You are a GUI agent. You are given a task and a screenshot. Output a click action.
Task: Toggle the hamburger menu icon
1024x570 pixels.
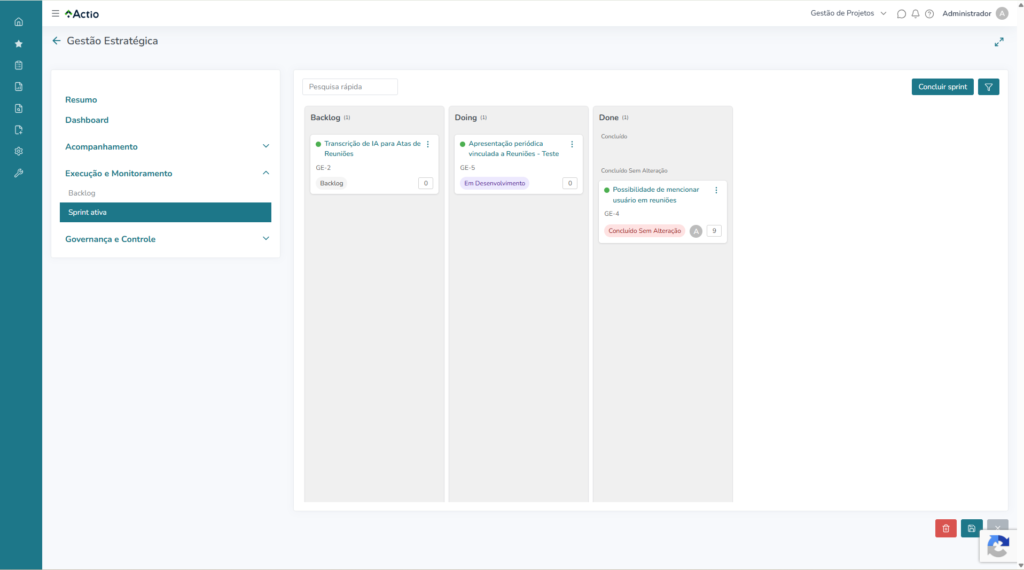click(56, 13)
